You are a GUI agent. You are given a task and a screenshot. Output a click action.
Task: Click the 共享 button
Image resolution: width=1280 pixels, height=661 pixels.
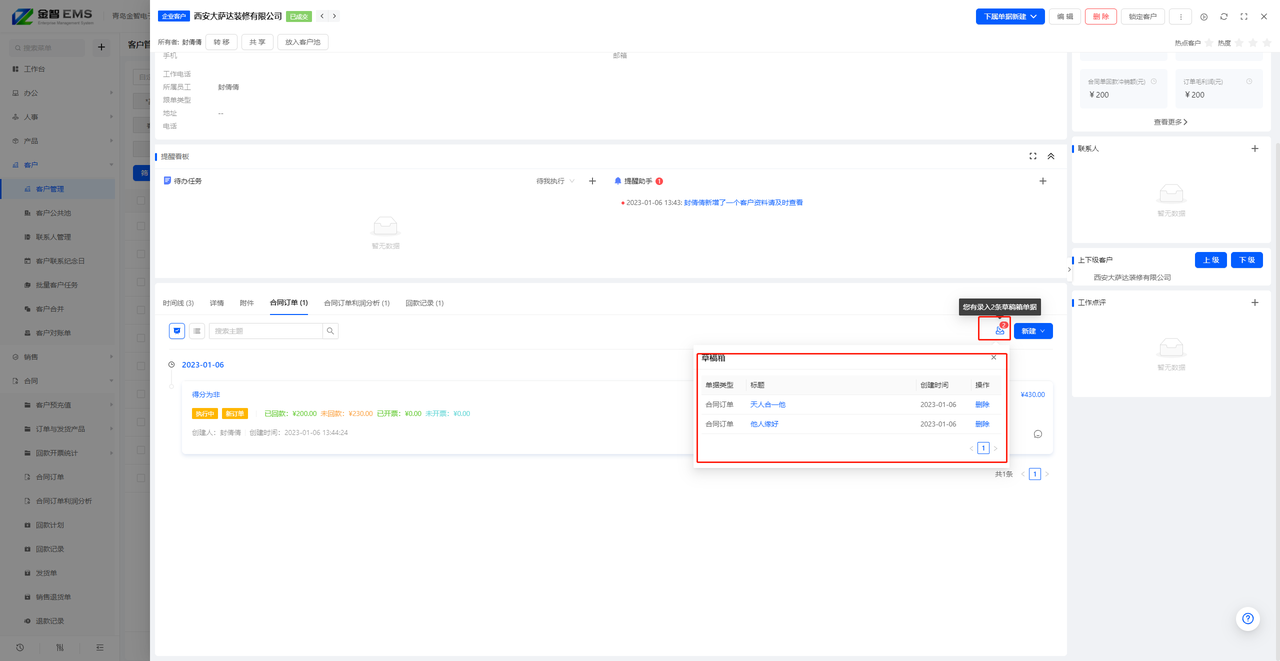(x=257, y=42)
